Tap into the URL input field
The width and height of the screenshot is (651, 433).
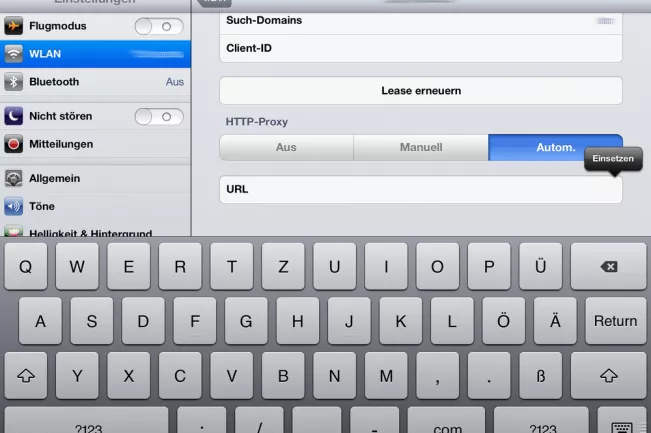(421, 189)
